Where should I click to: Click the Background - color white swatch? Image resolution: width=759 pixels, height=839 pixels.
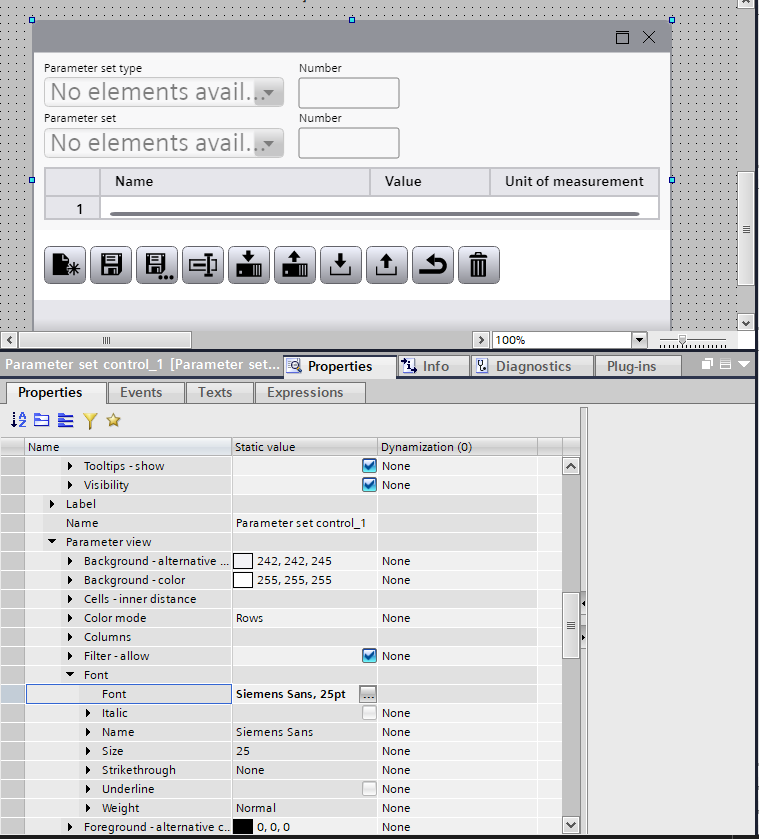click(x=243, y=580)
